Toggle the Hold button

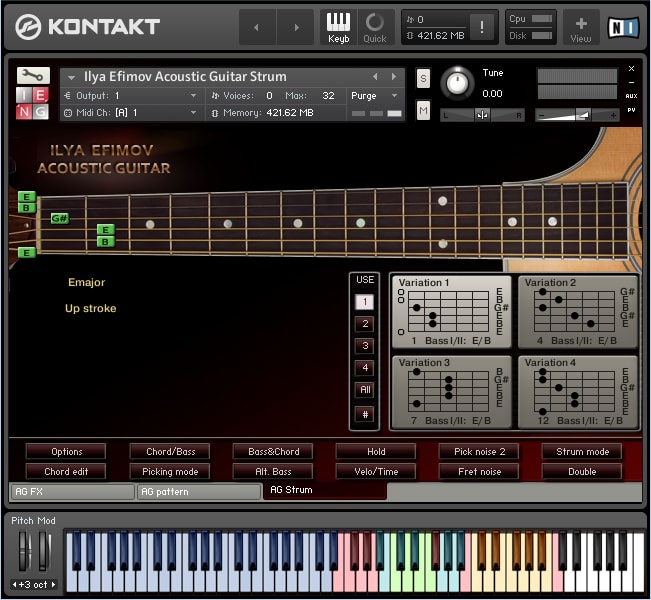(376, 452)
